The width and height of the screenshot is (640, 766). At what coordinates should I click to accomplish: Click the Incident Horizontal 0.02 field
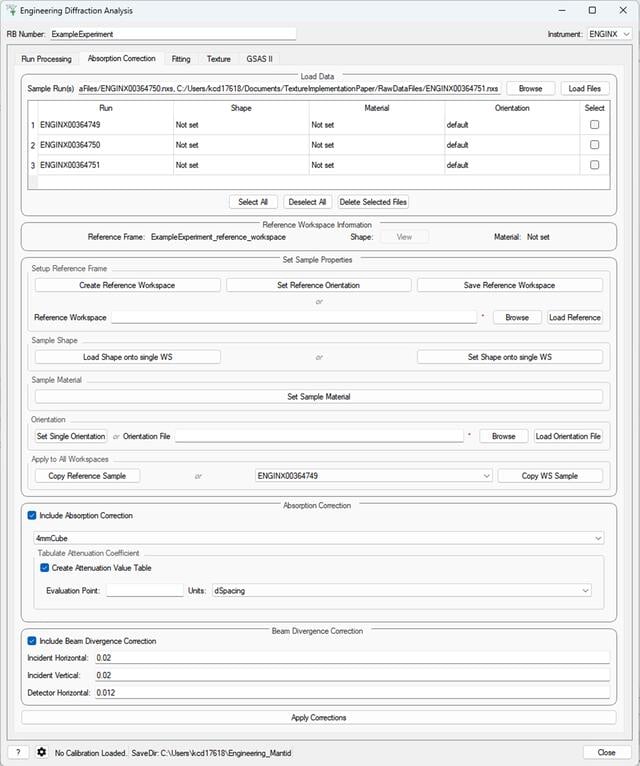click(x=352, y=658)
